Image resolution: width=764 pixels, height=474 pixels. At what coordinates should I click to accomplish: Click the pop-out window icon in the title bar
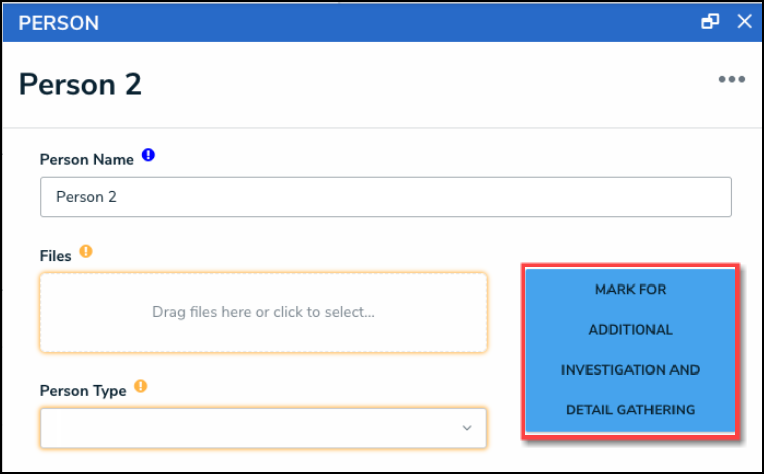(x=711, y=22)
